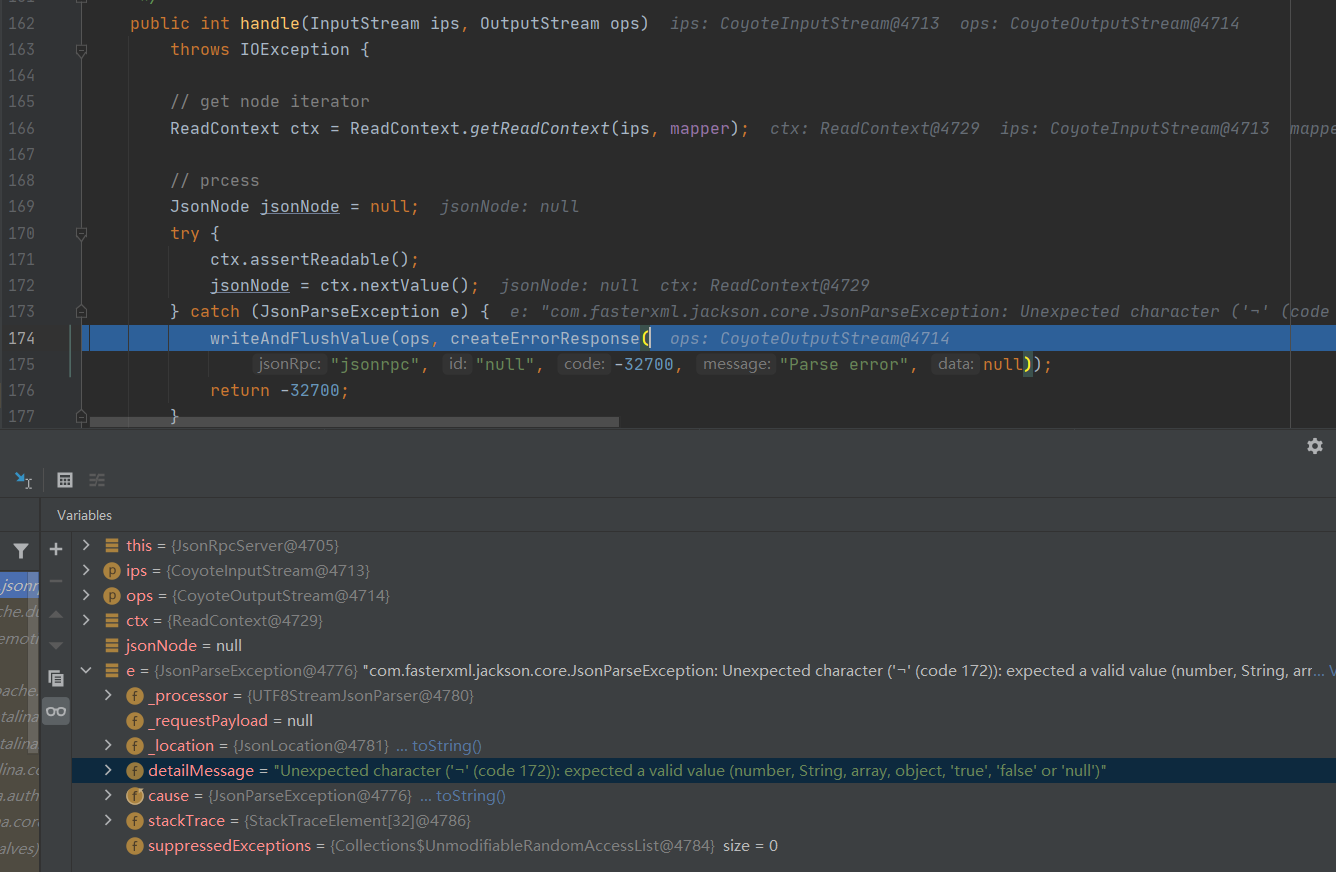
Task: Click the toString() link for _location
Action: [x=446, y=746]
